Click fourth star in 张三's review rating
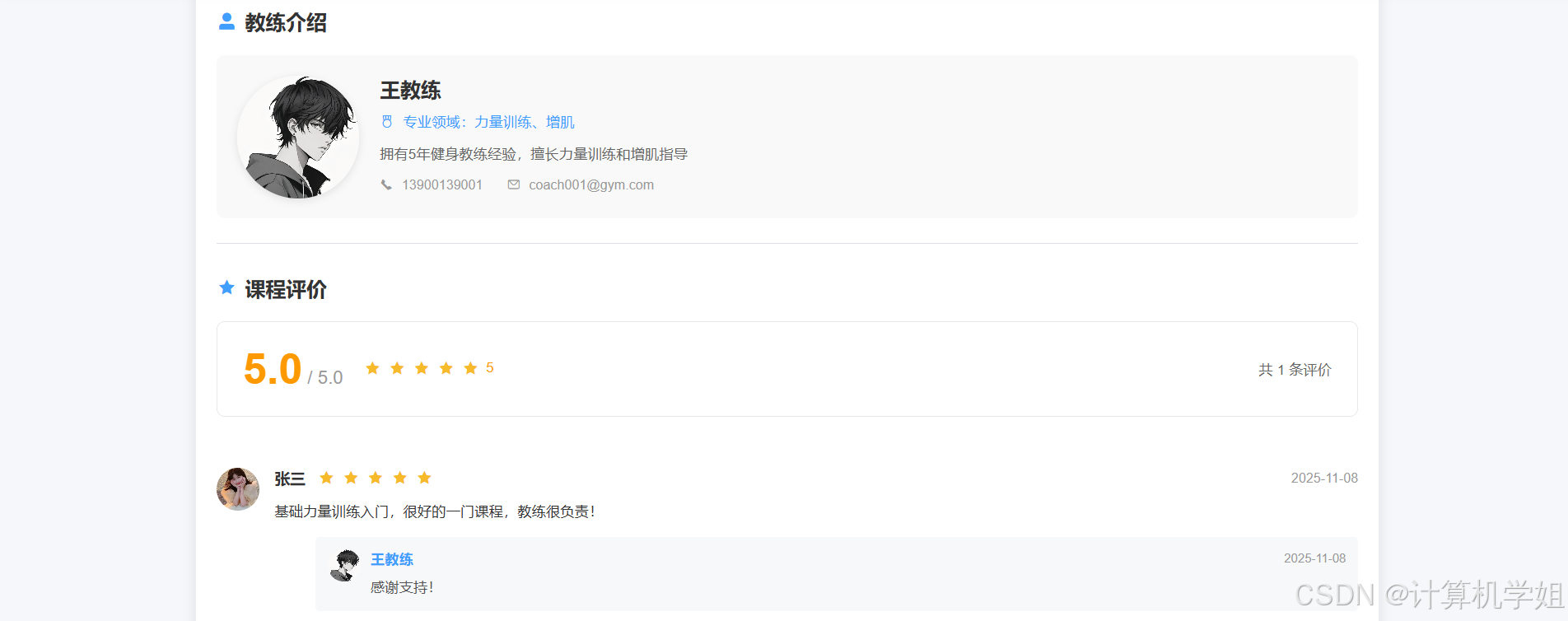The width and height of the screenshot is (1568, 621). coord(399,478)
